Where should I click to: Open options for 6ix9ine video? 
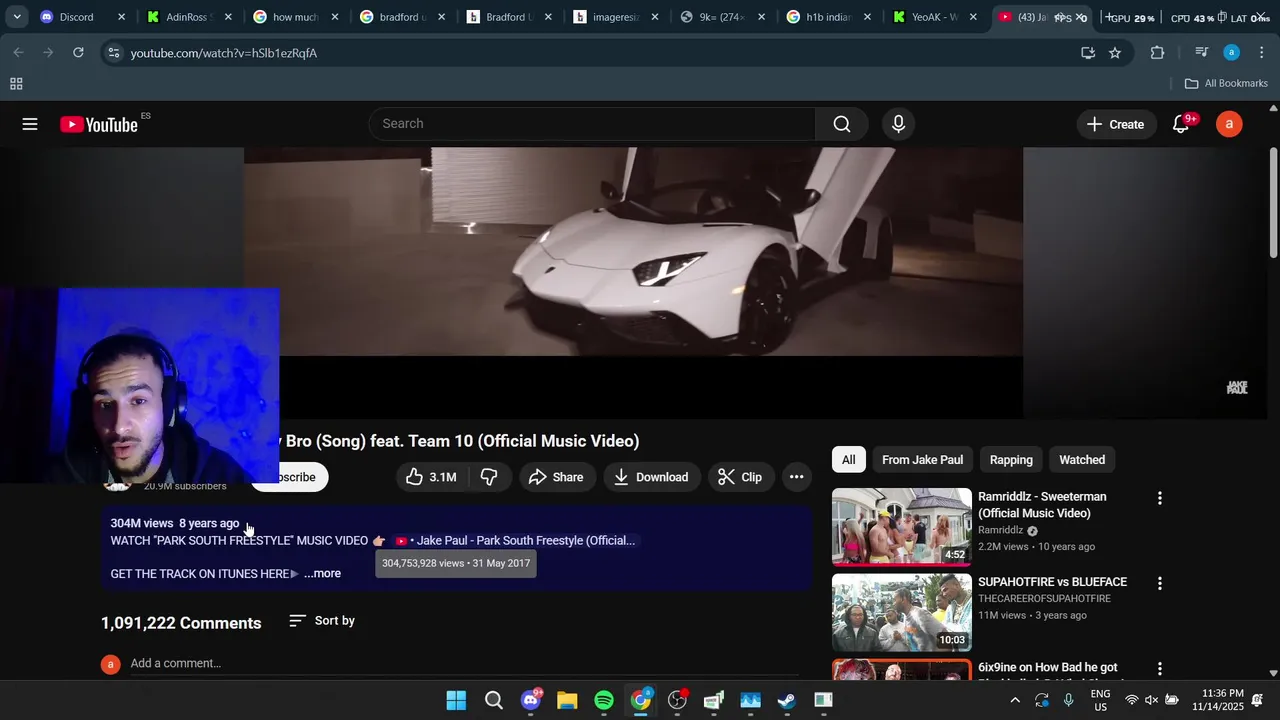coord(1160,668)
